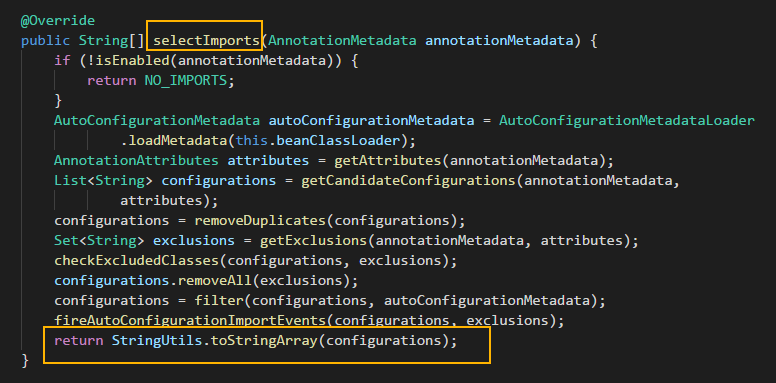
Task: Click the getCandidateConfigurations method call
Action: coord(409,181)
